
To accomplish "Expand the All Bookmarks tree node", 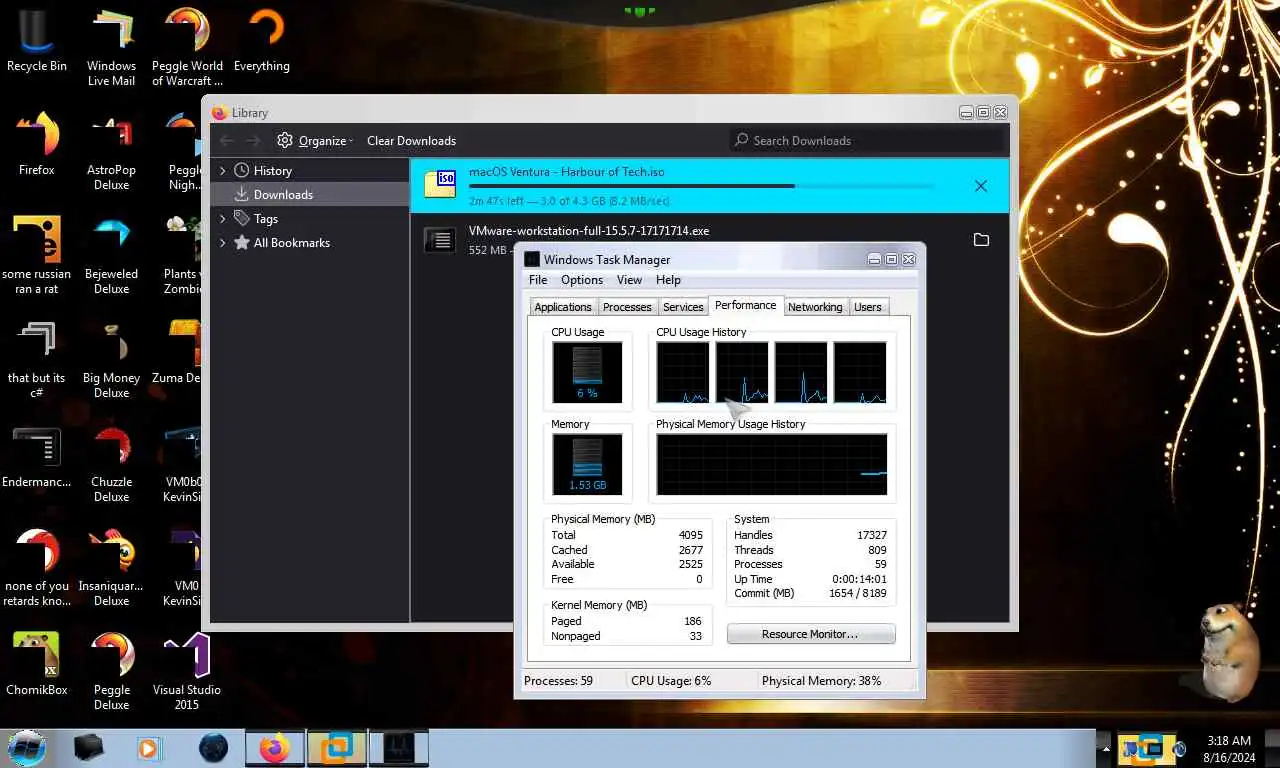I will coord(223,243).
